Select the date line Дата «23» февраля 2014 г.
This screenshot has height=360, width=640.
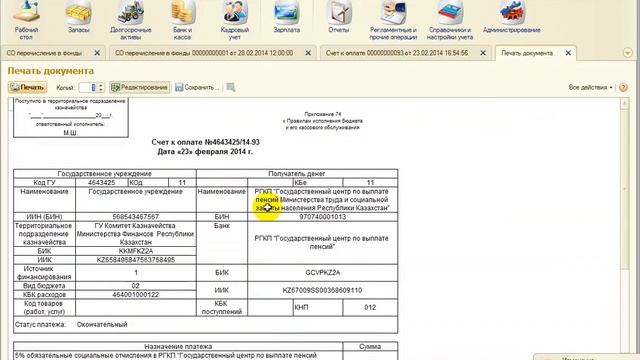205,151
